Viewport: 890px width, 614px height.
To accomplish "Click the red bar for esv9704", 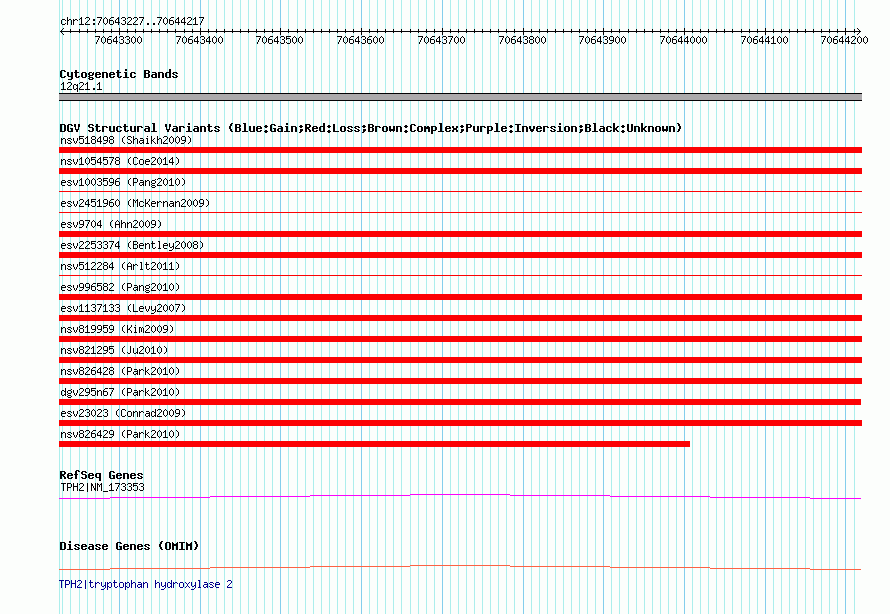I will 460,234.
